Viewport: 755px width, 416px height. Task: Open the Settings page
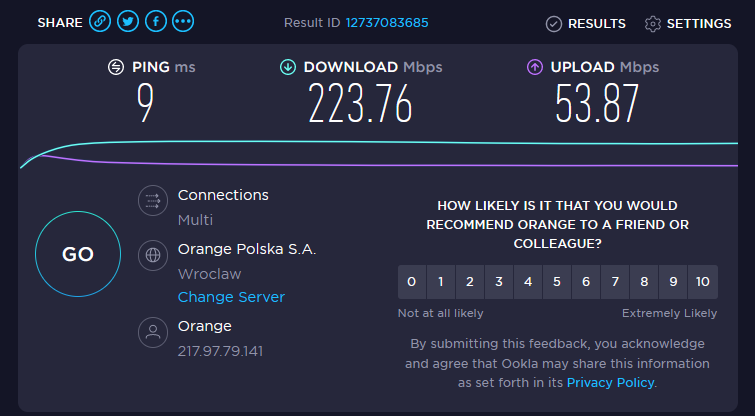[x=688, y=23]
